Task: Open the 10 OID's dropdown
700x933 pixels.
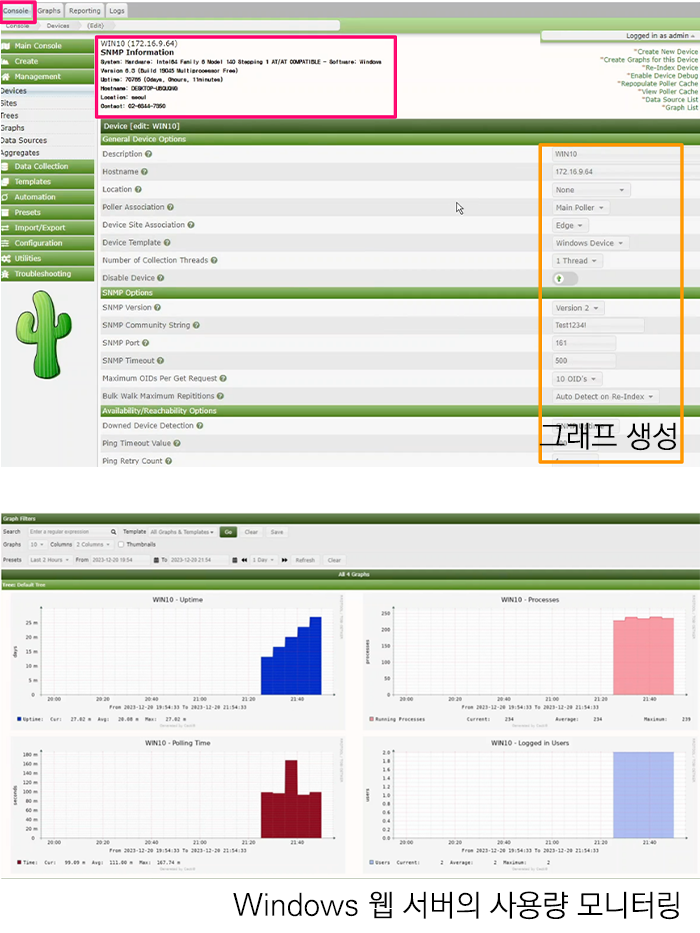Action: [576, 379]
